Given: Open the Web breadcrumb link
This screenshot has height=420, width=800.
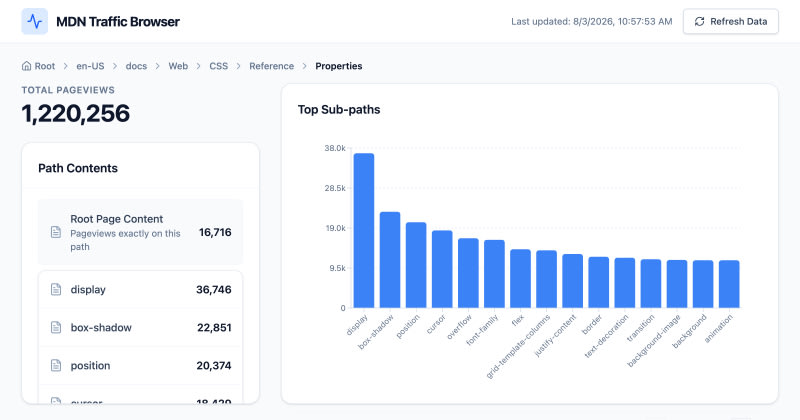Looking at the screenshot, I should [x=178, y=66].
